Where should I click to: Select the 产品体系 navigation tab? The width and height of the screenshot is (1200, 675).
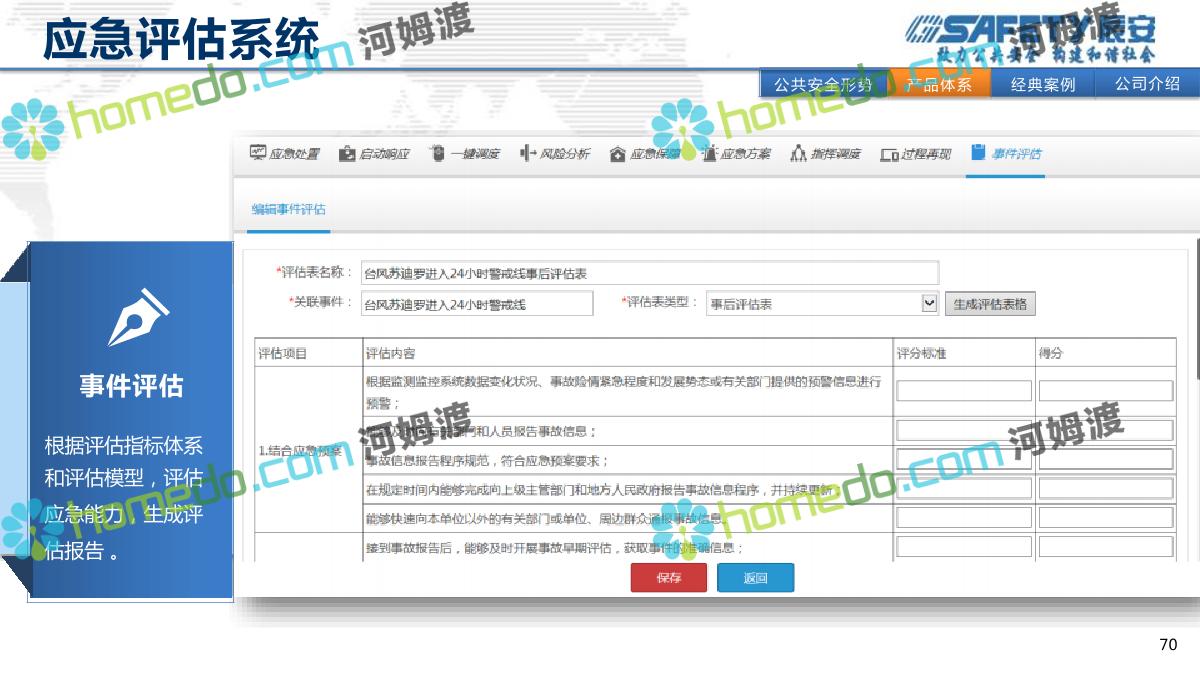(939, 84)
